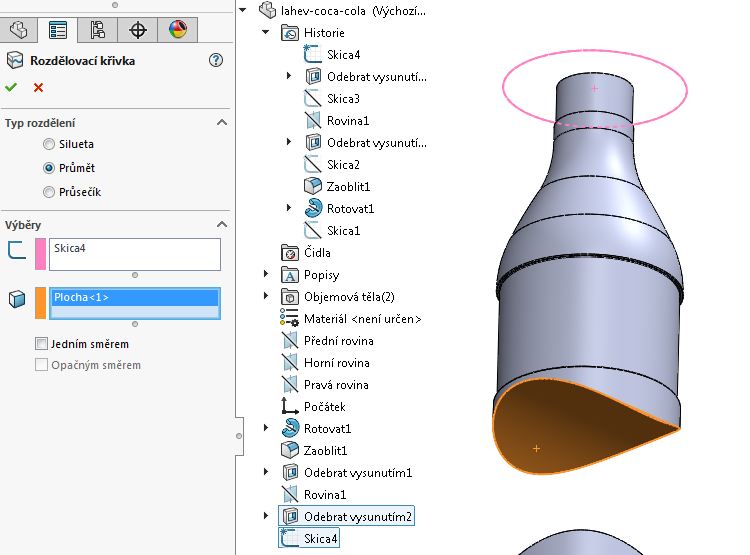Viewport: 750px width, 555px height.
Task: Collapse the lahev-coca-cola root node
Action: [x=243, y=10]
